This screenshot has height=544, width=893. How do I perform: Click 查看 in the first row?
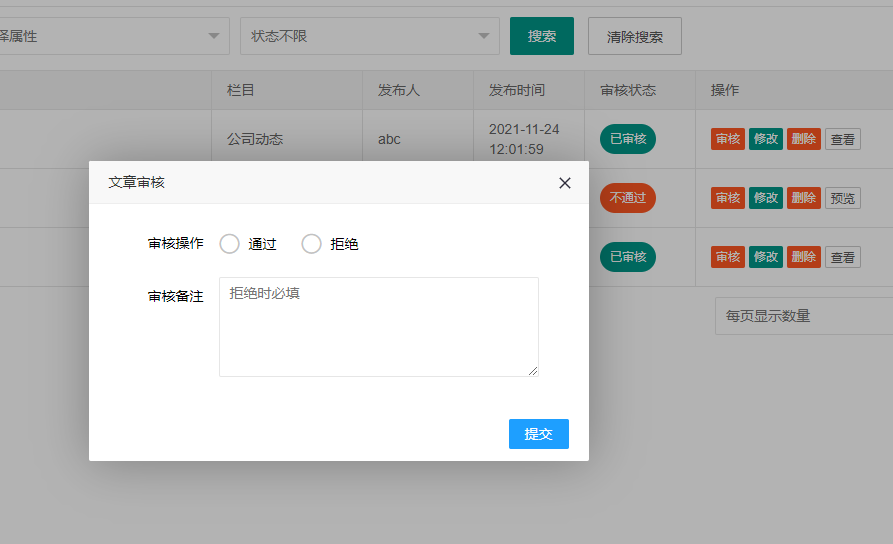(x=843, y=140)
